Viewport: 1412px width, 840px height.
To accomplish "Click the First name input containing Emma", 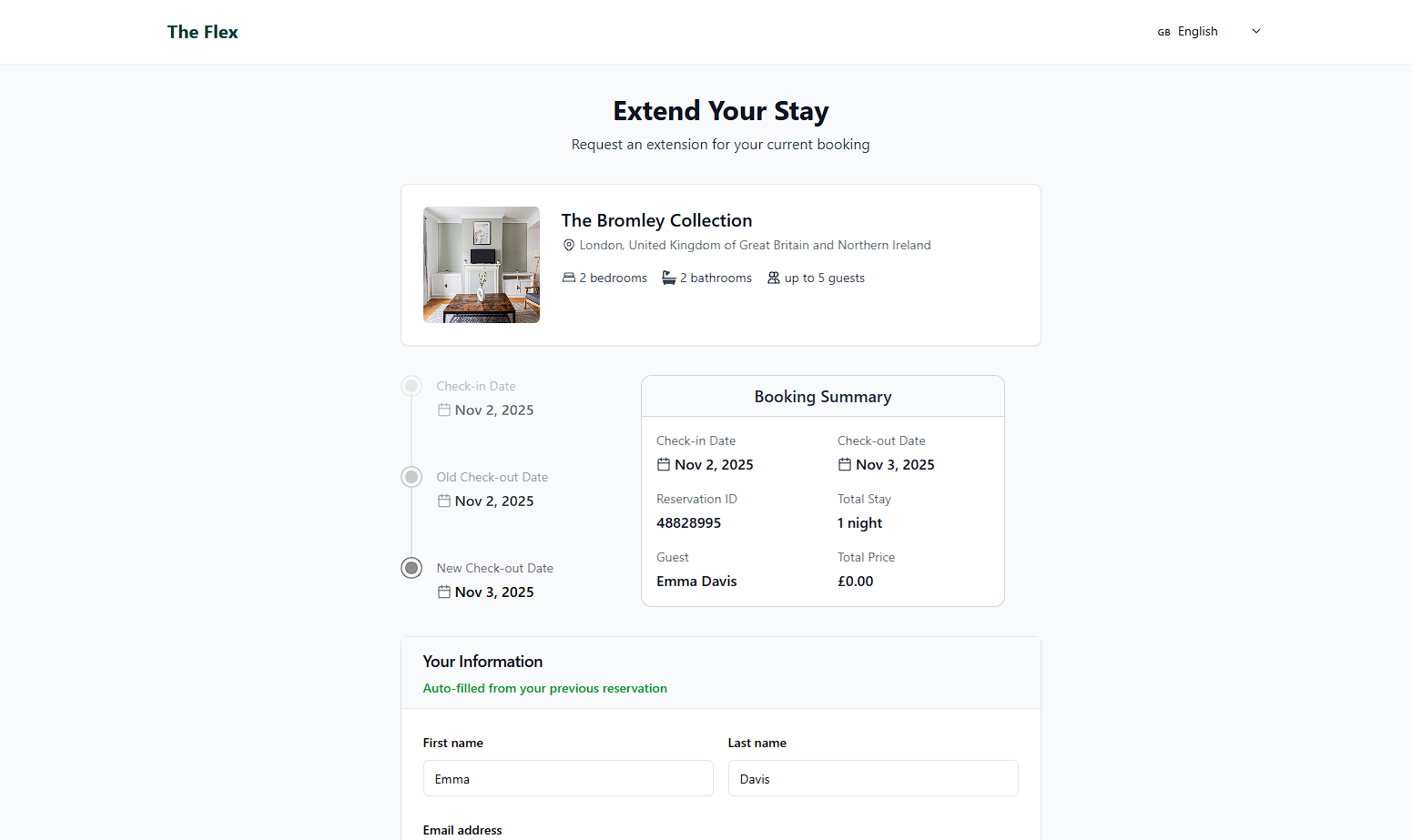I will coord(567,778).
